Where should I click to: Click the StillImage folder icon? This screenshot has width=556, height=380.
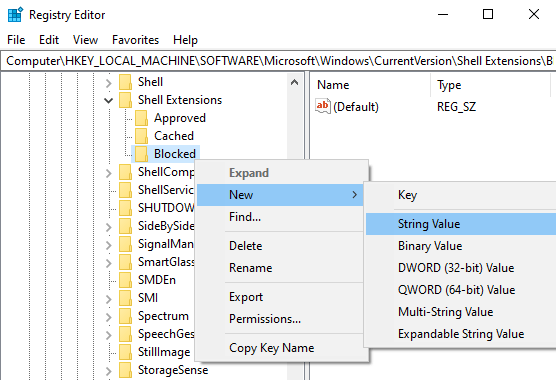[x=125, y=352]
